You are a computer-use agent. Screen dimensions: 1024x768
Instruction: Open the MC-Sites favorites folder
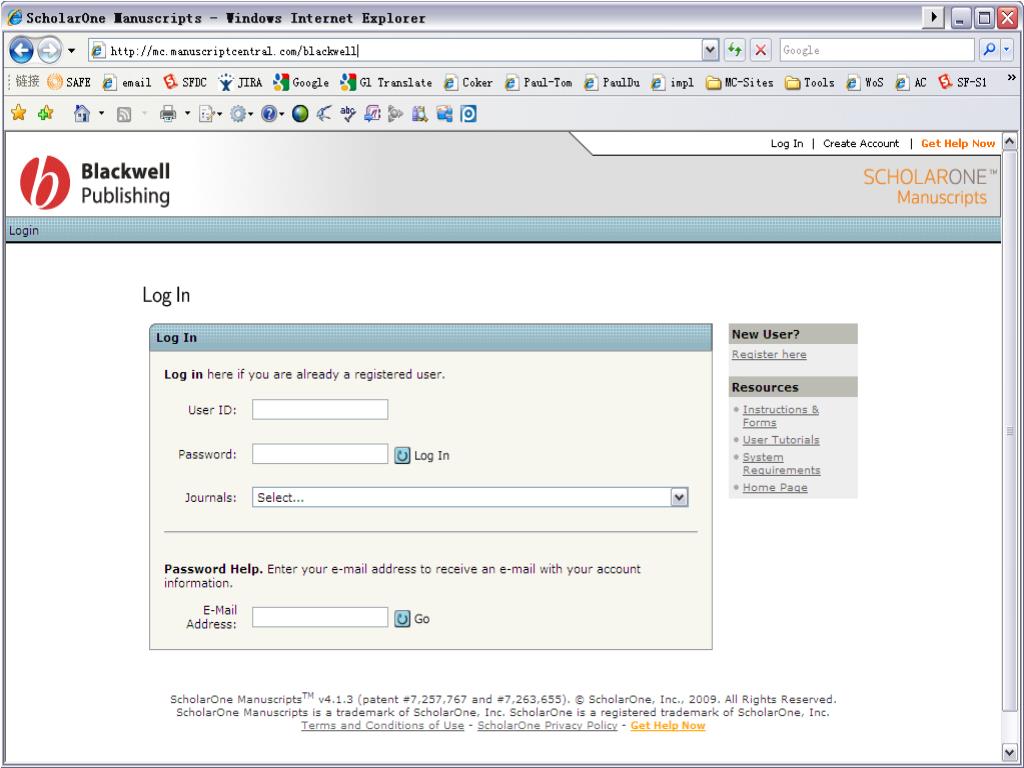point(739,82)
